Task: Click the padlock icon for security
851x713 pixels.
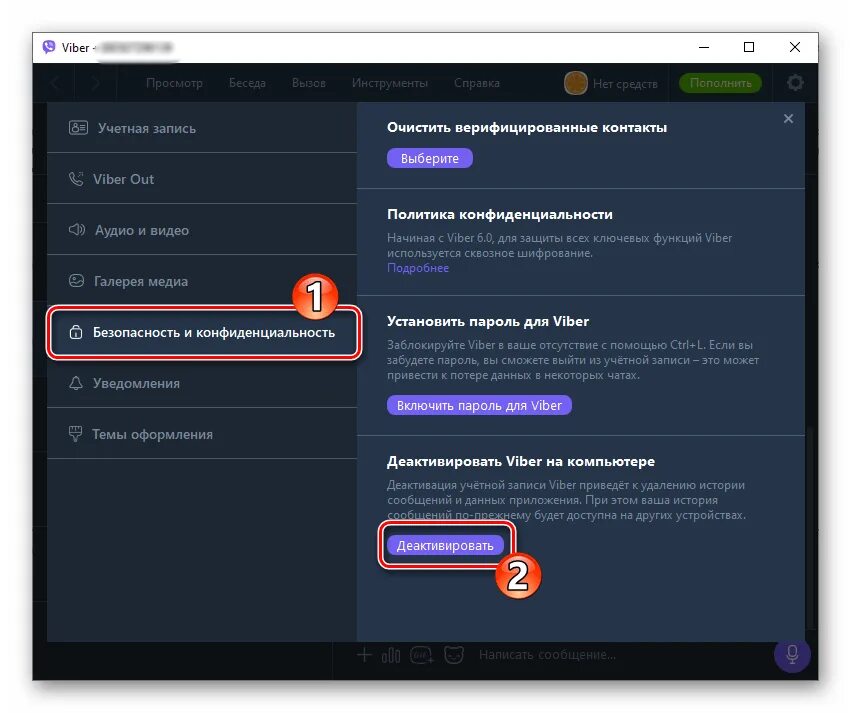Action: pyautogui.click(x=76, y=332)
